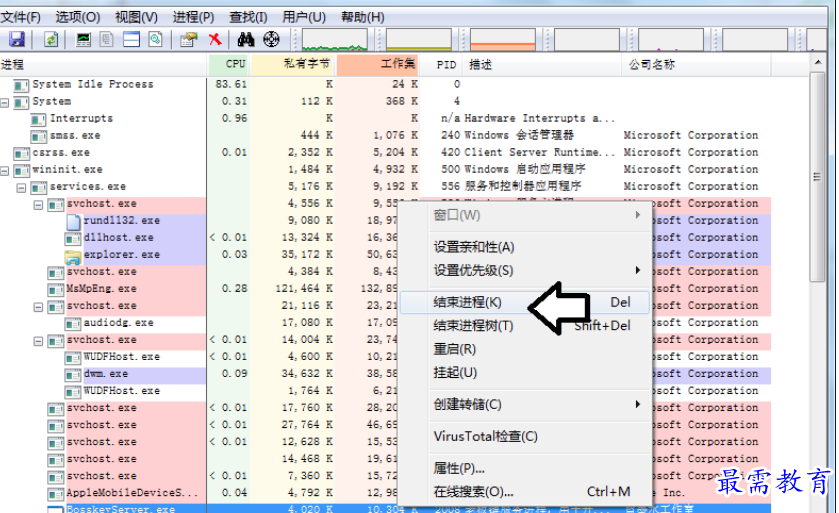Select the crosshair find window target icon
839x513 pixels.
(270, 39)
